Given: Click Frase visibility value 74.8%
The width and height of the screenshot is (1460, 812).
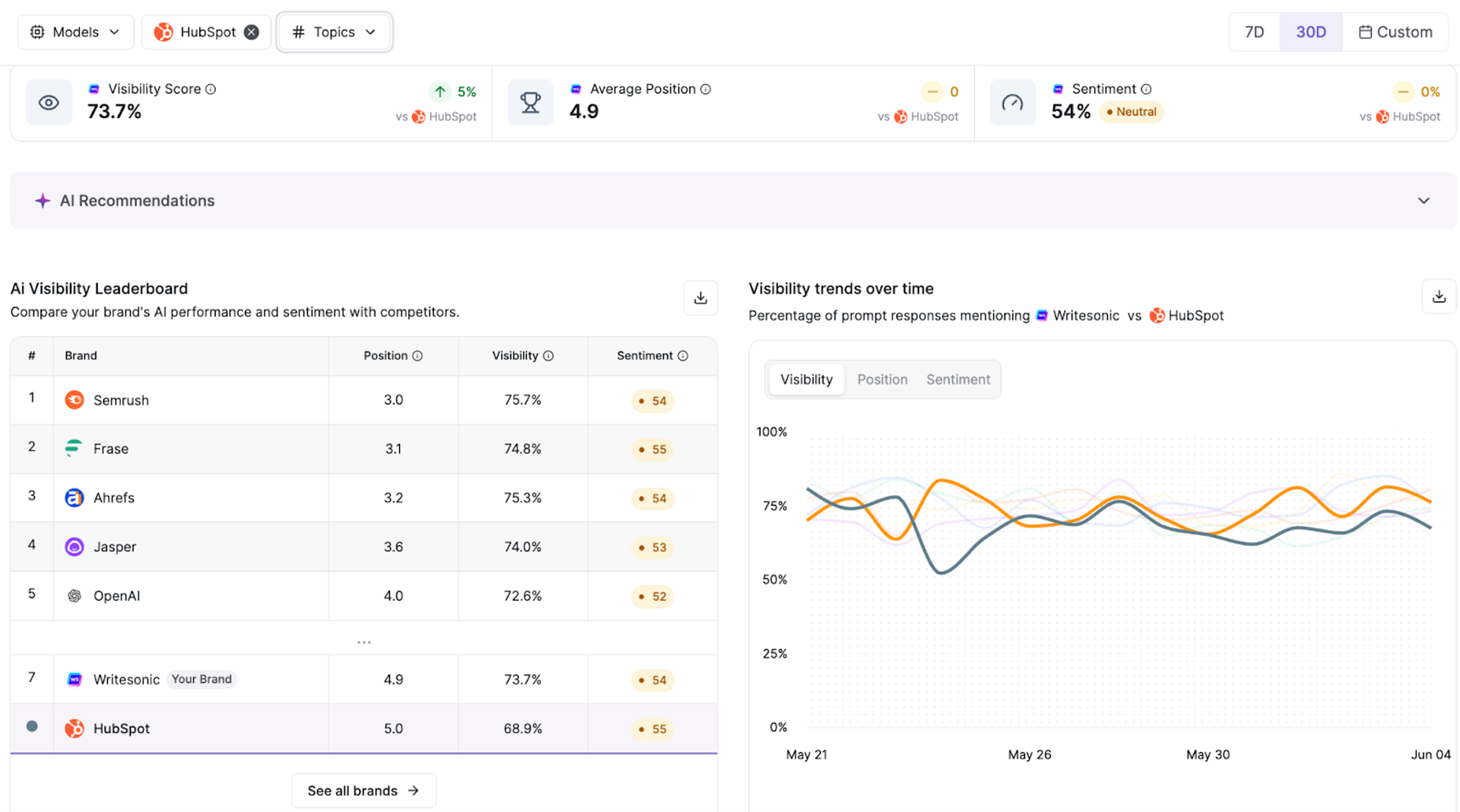Looking at the screenshot, I should point(522,449).
